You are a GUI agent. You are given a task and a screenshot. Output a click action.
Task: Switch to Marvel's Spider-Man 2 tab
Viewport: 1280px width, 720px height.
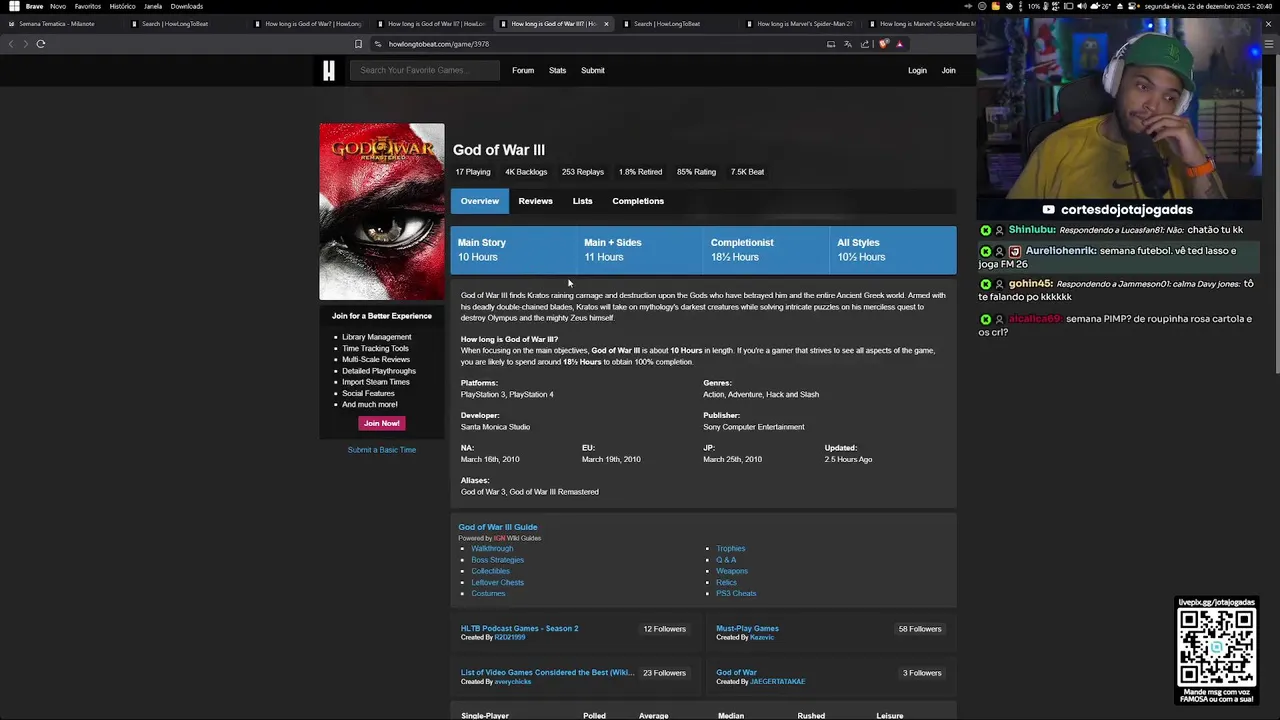800,24
